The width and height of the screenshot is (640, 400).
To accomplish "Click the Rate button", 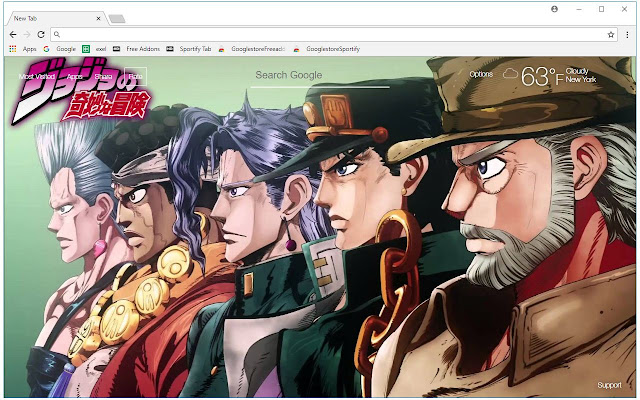I will (x=136, y=77).
